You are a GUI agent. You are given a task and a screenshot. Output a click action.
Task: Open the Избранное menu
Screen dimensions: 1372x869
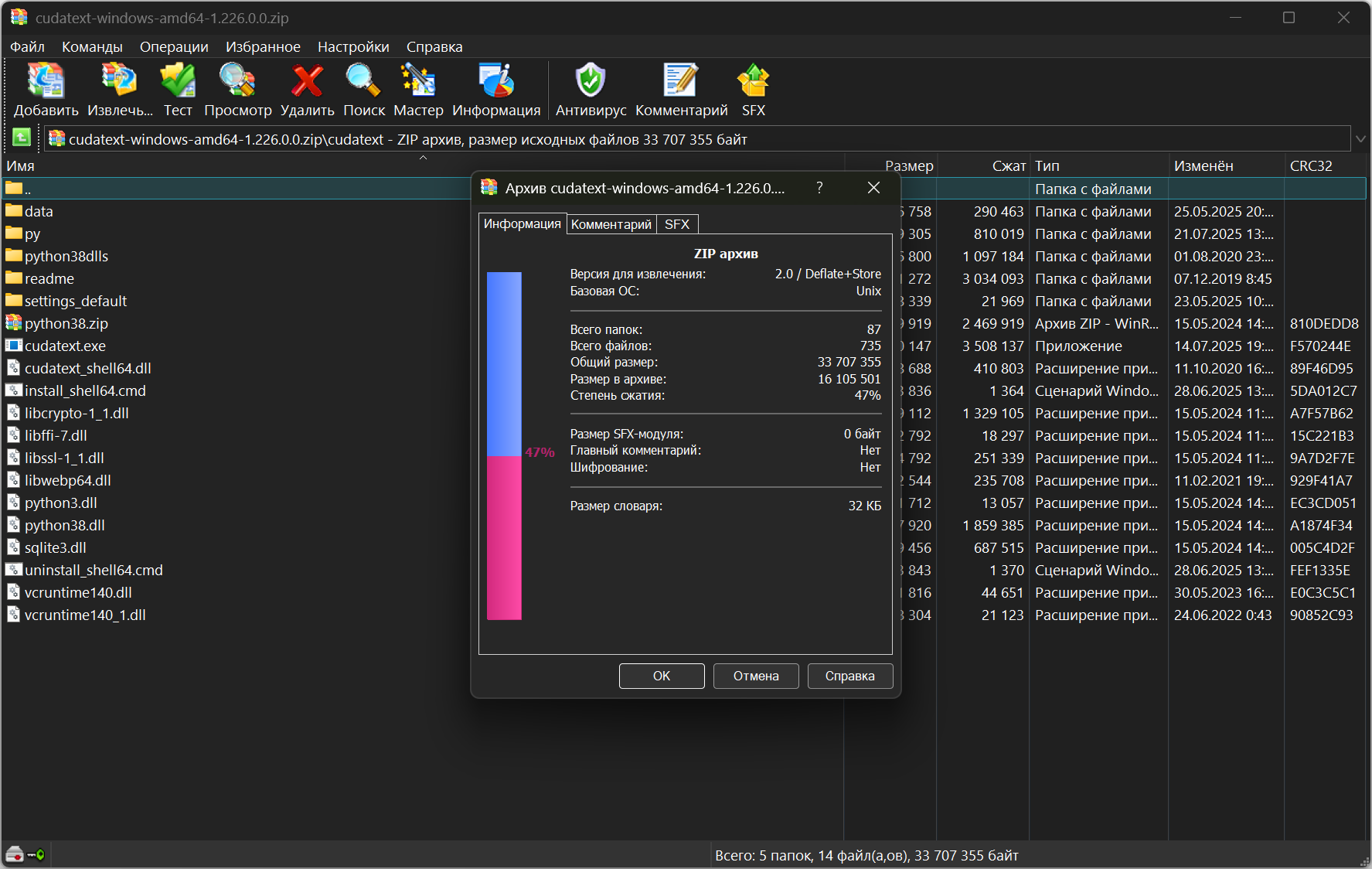[263, 46]
